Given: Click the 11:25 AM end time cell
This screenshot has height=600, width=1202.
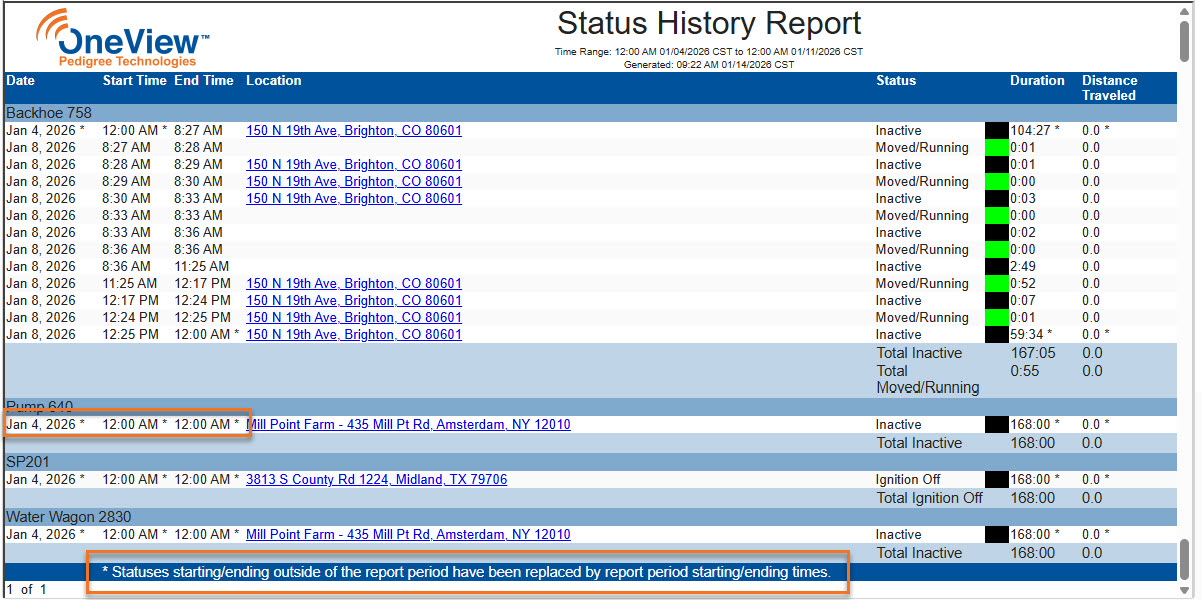Looking at the screenshot, I should pos(201,267).
